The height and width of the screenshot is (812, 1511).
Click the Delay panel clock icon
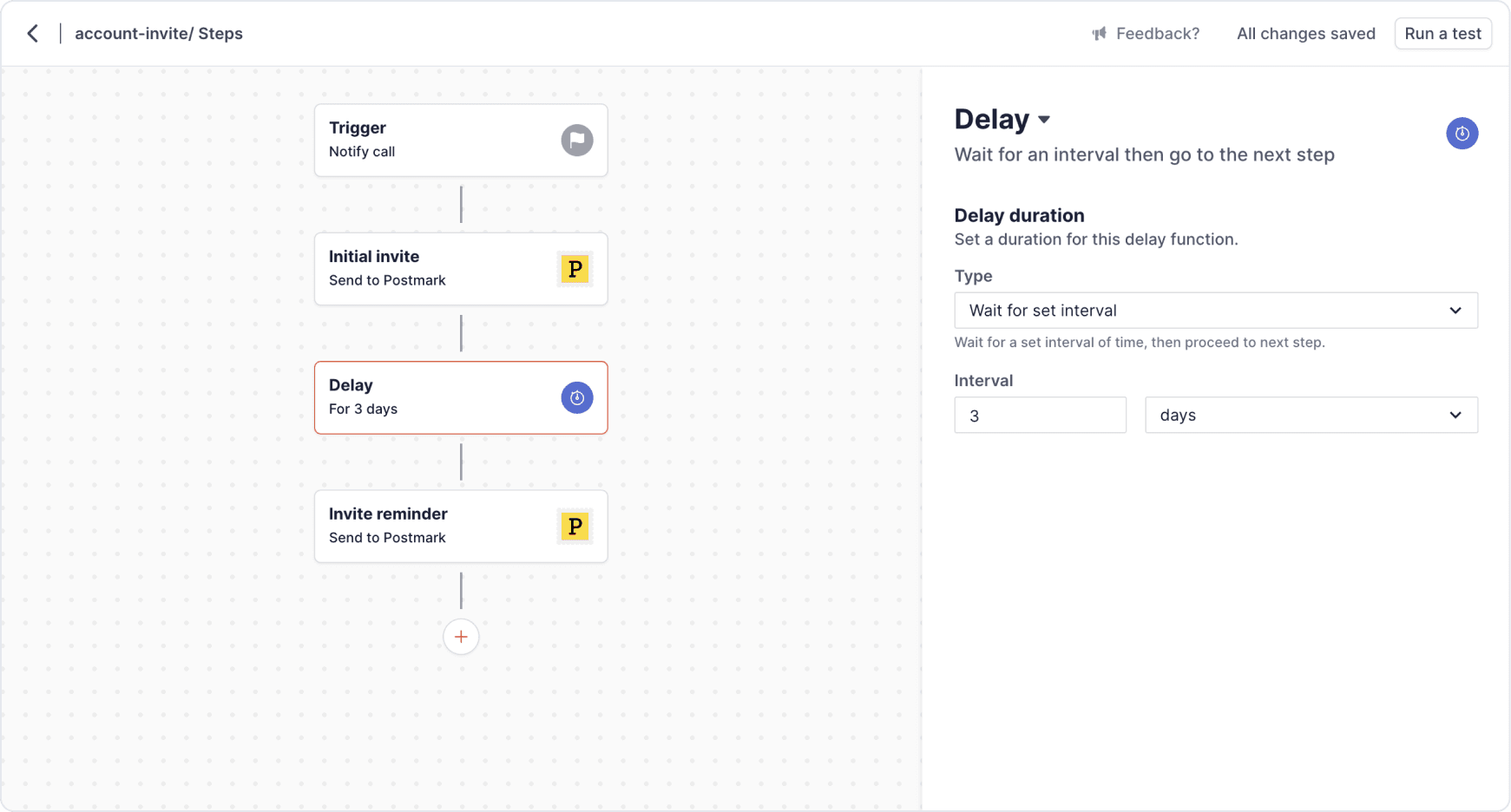pos(1462,134)
